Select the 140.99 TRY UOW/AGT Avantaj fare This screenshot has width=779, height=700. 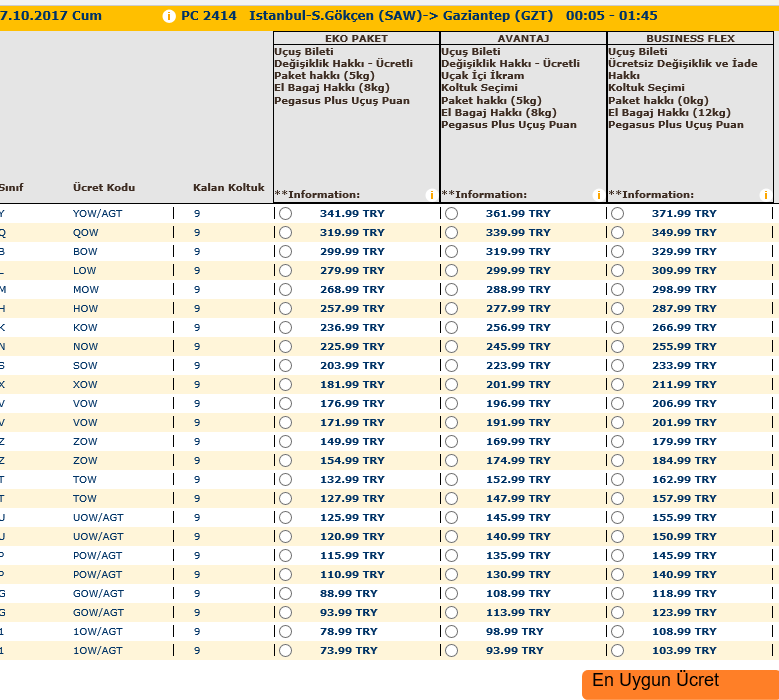coord(452,537)
